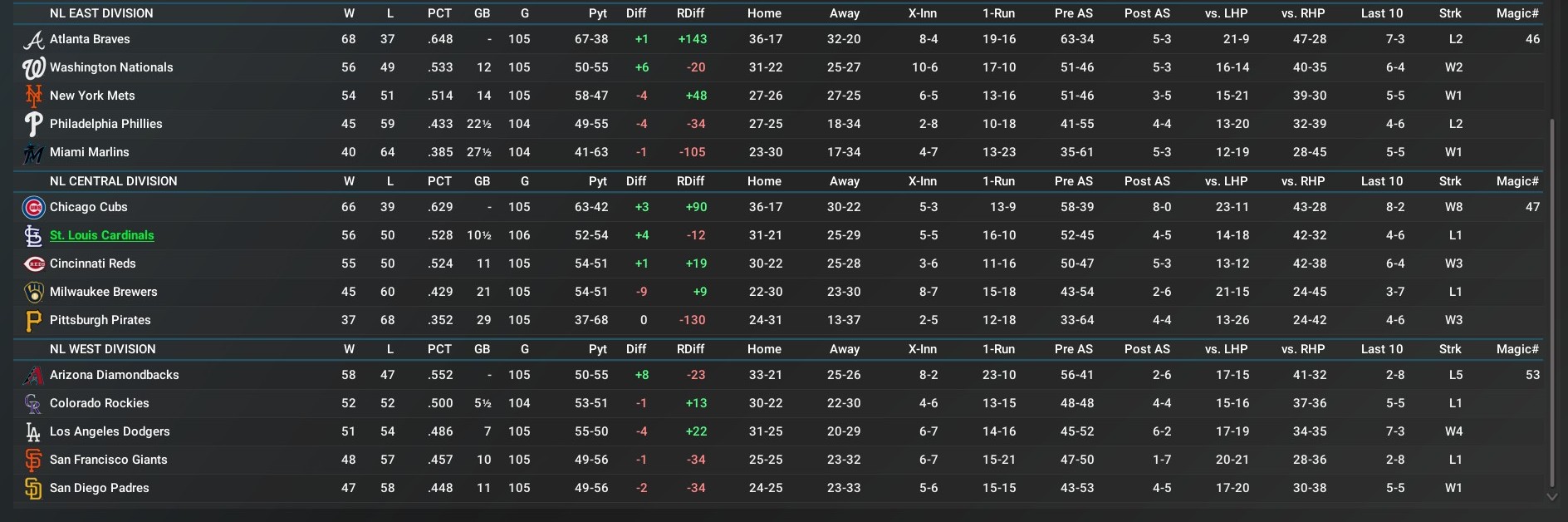The width and height of the screenshot is (1568, 522).
Task: Sort NL West by Last 10 header
Action: click(1382, 349)
